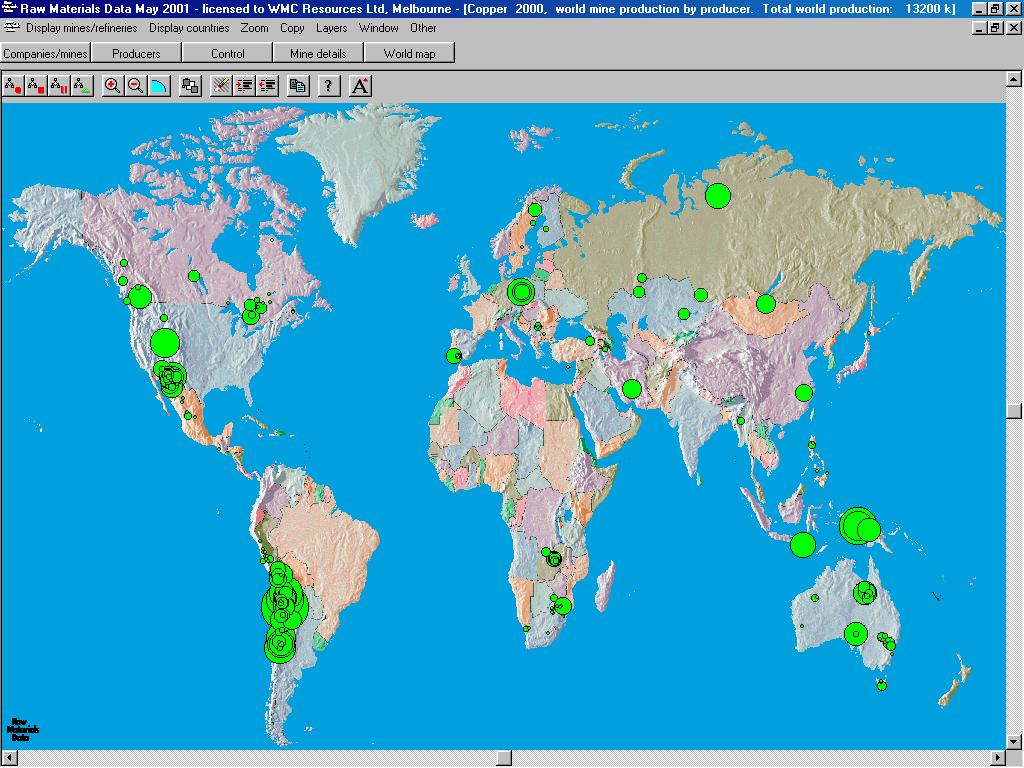Viewport: 1024px width, 768px height.
Task: Click the producer circle in northern Sweden
Action: [535, 210]
